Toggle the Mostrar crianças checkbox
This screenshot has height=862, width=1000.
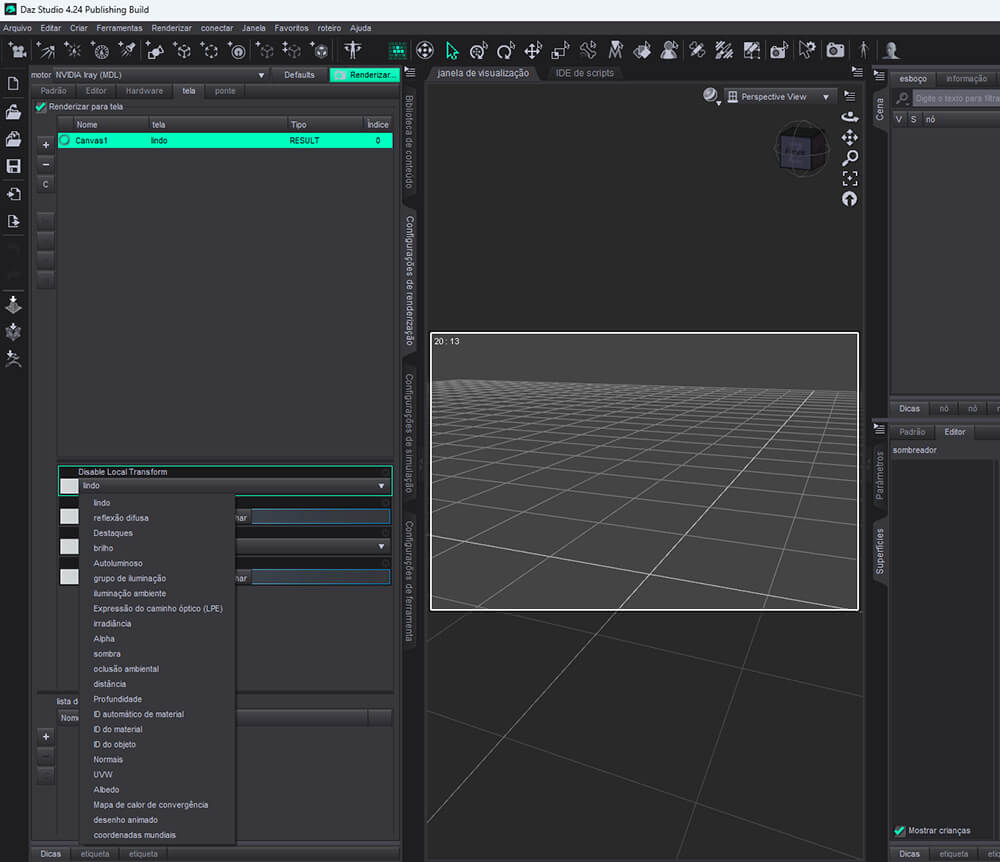pyautogui.click(x=900, y=831)
